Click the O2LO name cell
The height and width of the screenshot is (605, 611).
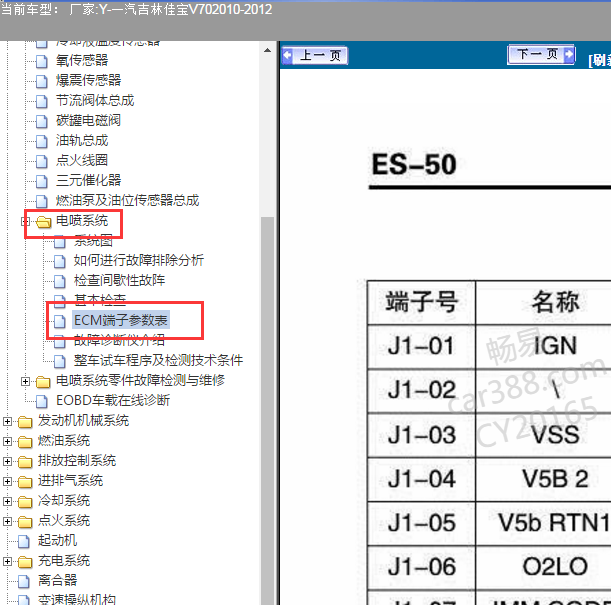coord(554,567)
